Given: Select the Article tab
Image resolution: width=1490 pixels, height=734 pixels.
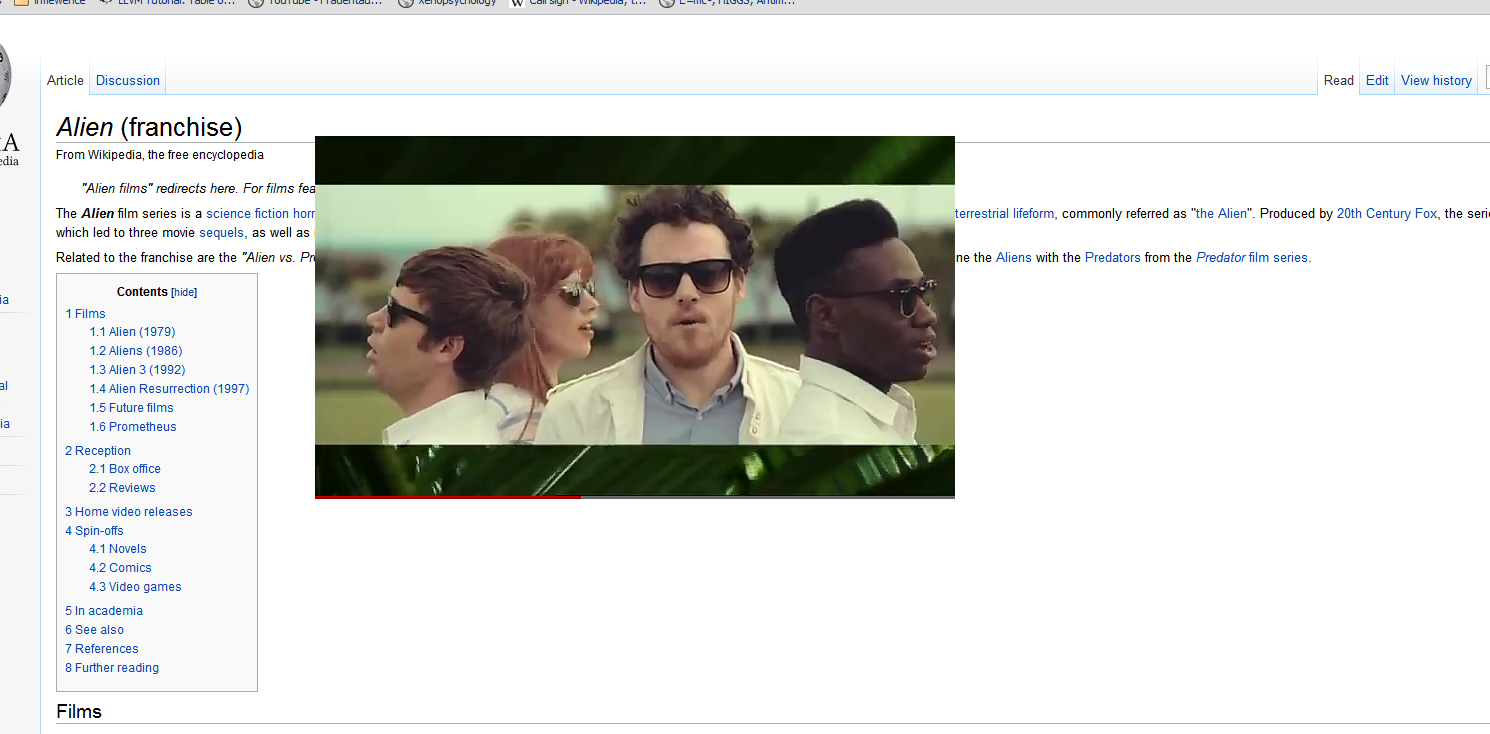Looking at the screenshot, I should pyautogui.click(x=65, y=81).
